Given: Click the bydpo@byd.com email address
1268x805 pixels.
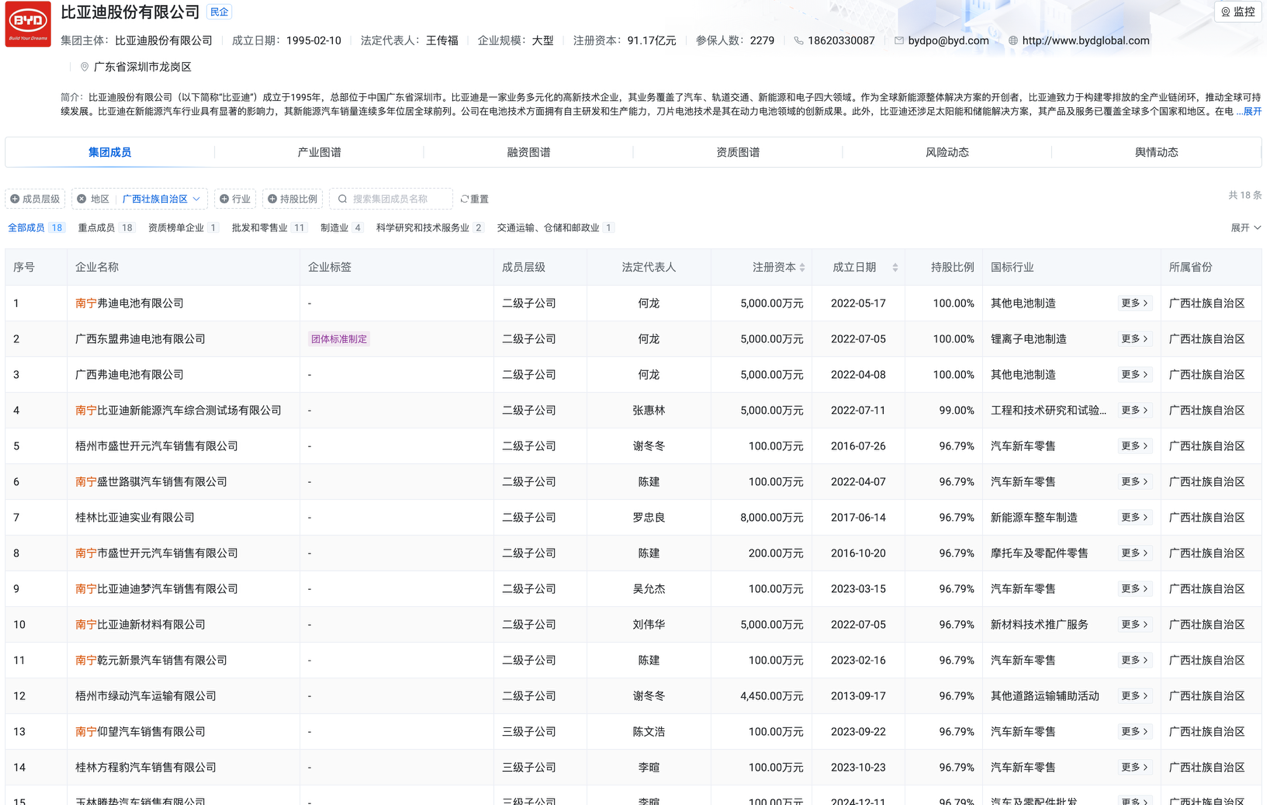Looking at the screenshot, I should click(x=948, y=41).
